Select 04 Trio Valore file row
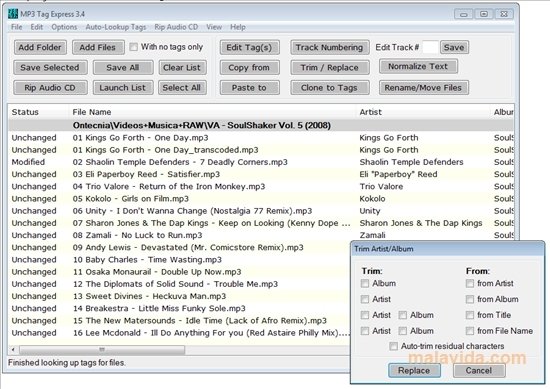Viewport: 550px width, 389px height. (261, 187)
